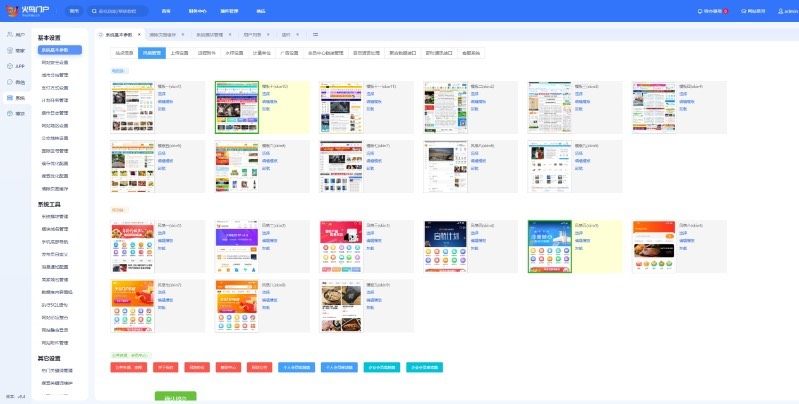Click the rightmost teal button in bottom row
This screenshot has width=799, height=404.
tap(424, 367)
